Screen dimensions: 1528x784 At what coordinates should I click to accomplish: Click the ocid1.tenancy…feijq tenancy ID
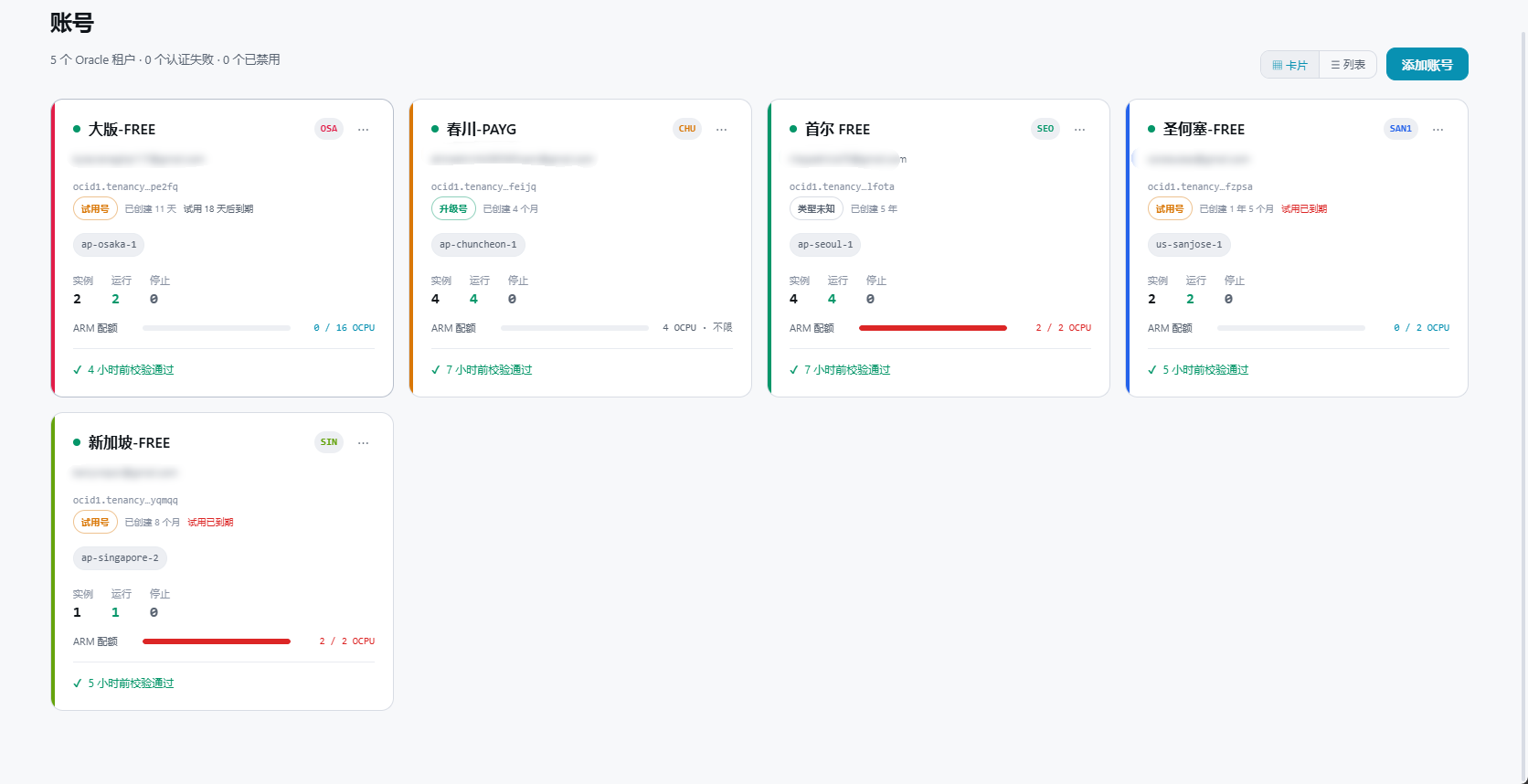pyautogui.click(x=484, y=187)
